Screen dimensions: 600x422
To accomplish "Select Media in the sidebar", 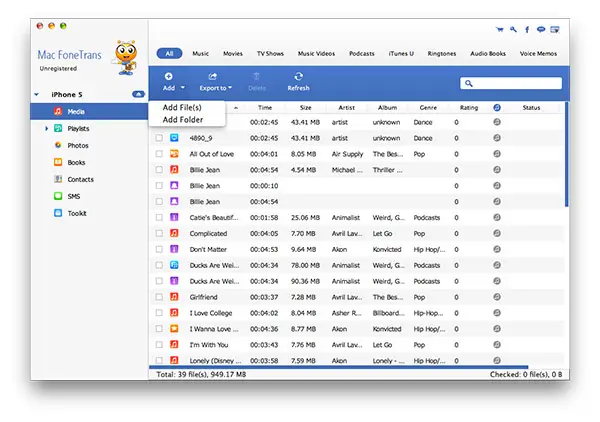I will 89,111.
